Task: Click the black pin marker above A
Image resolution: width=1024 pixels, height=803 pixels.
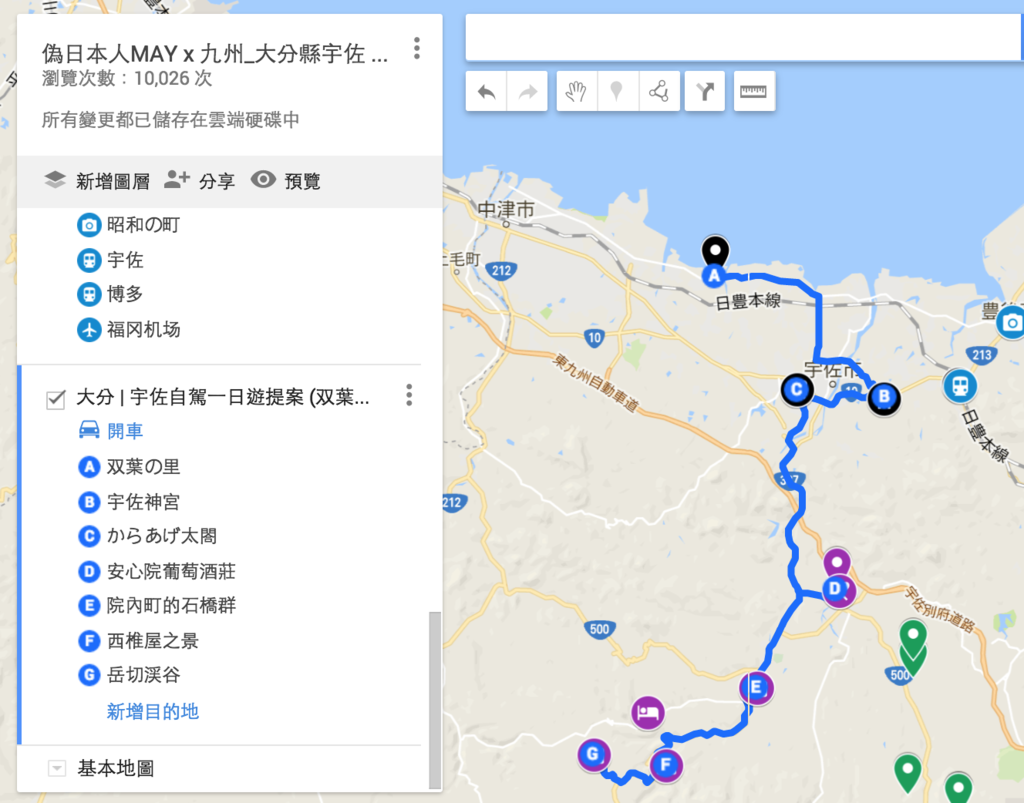Action: tap(716, 250)
